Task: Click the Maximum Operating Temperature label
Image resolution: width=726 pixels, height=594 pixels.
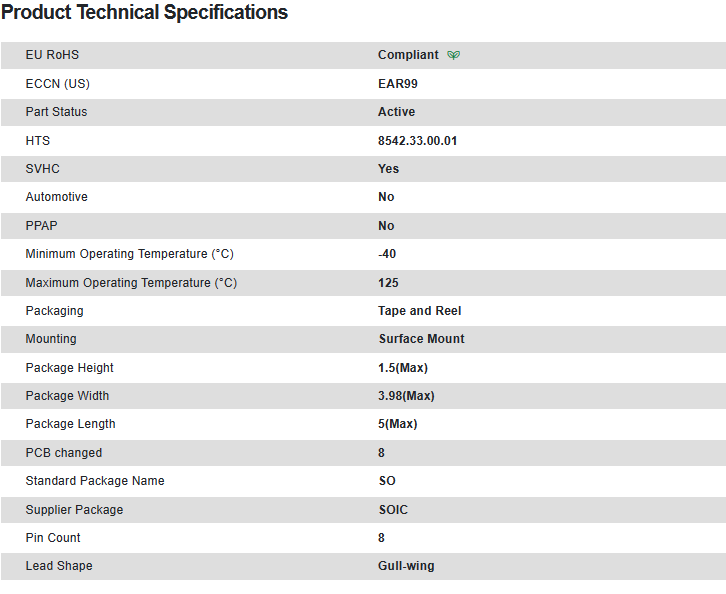Action: [x=131, y=283]
